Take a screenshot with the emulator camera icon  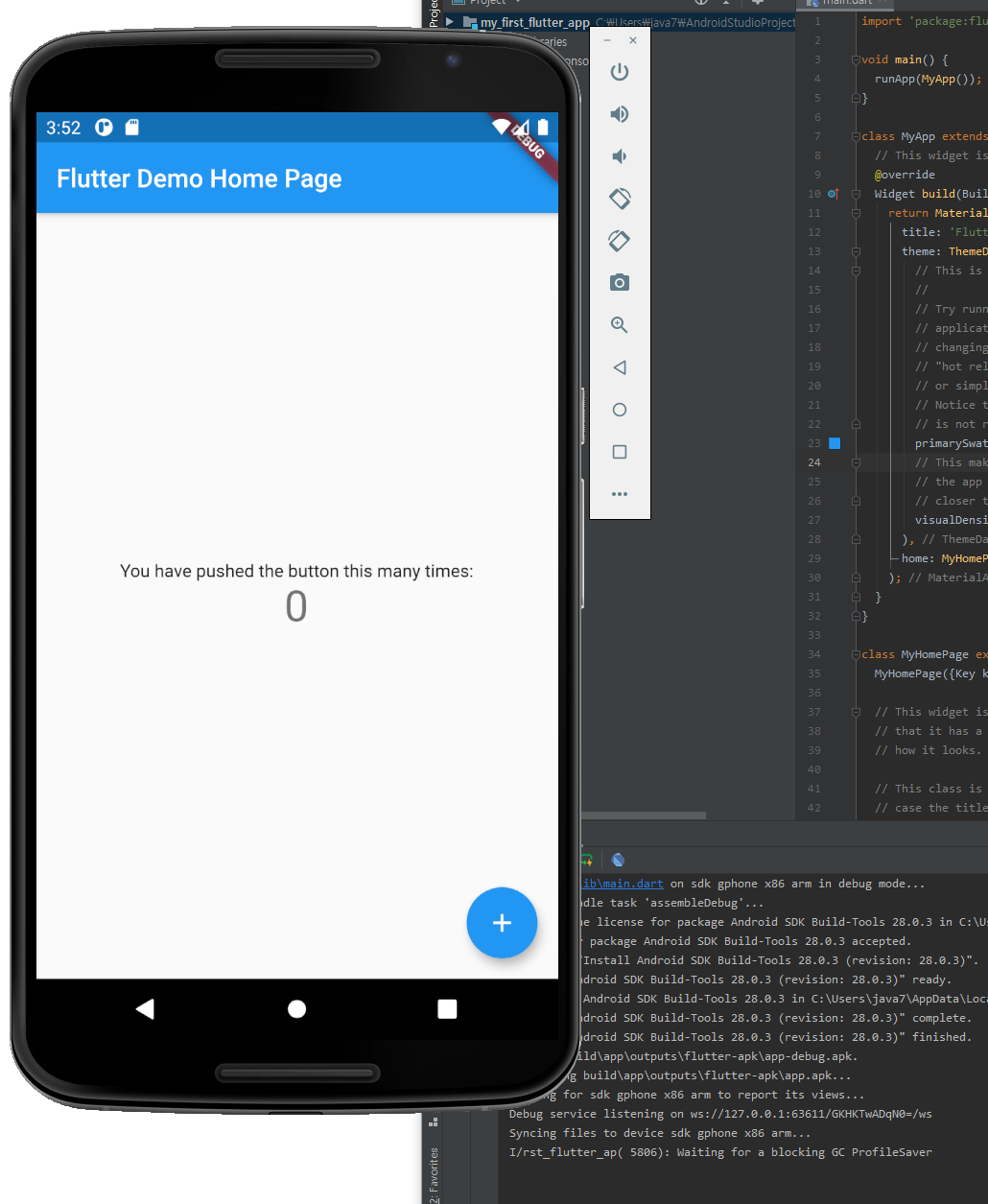620,282
